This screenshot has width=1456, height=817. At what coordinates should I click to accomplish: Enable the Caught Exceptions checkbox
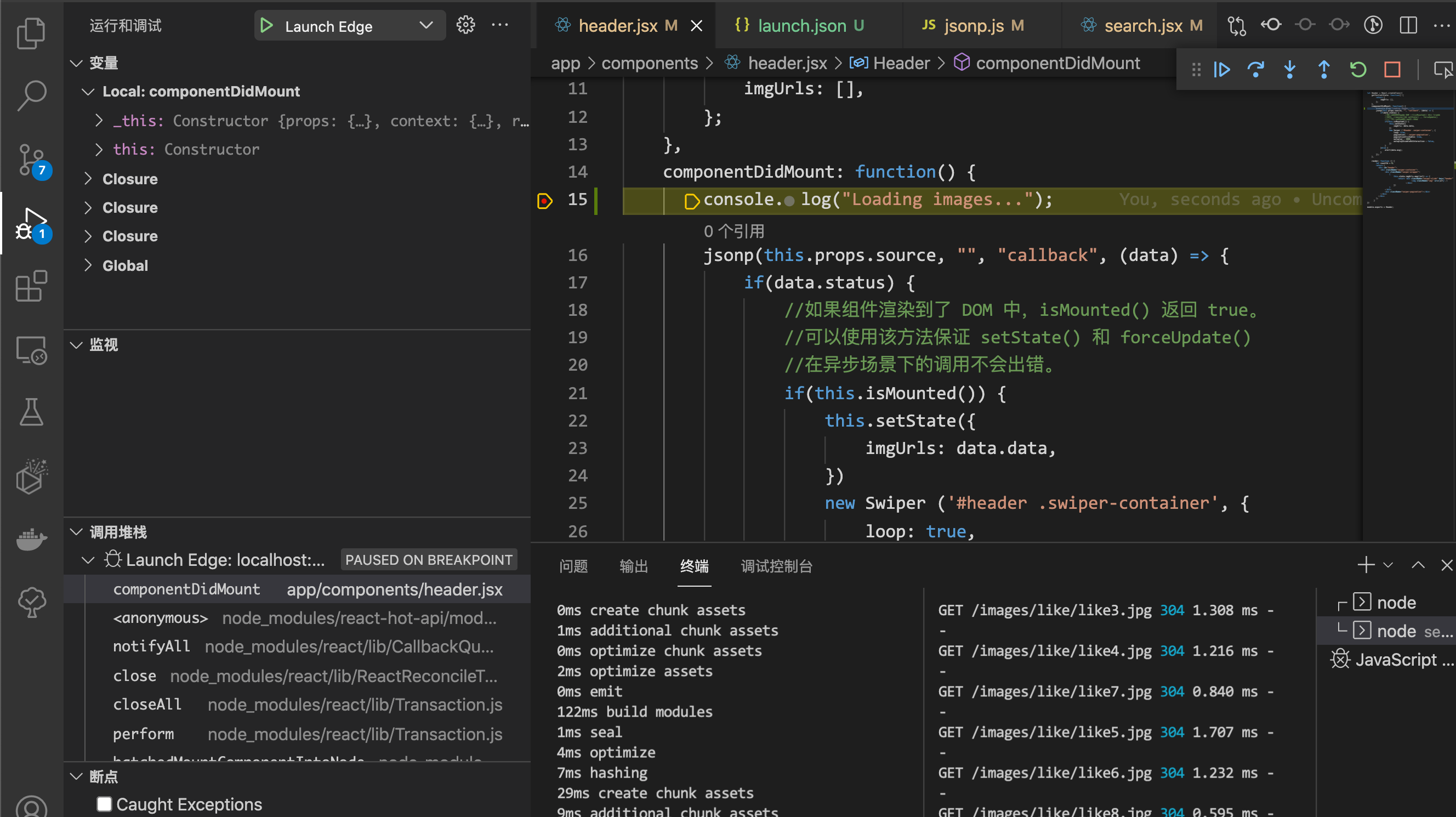tap(104, 803)
